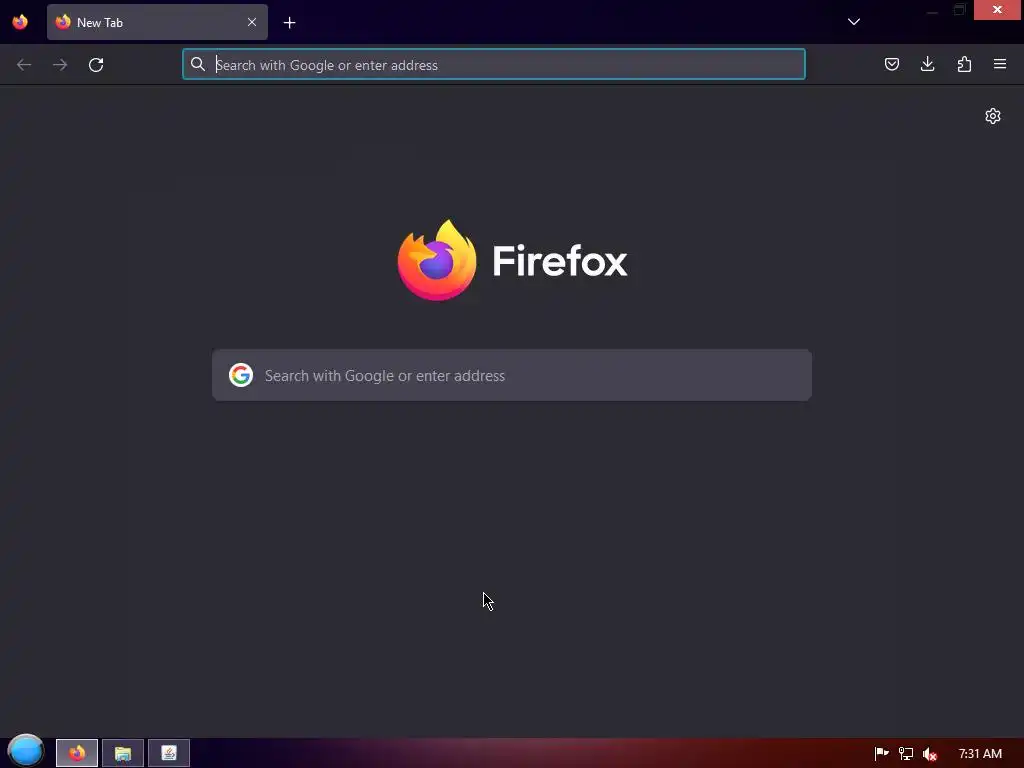Select the New Tab tab

(x=157, y=22)
